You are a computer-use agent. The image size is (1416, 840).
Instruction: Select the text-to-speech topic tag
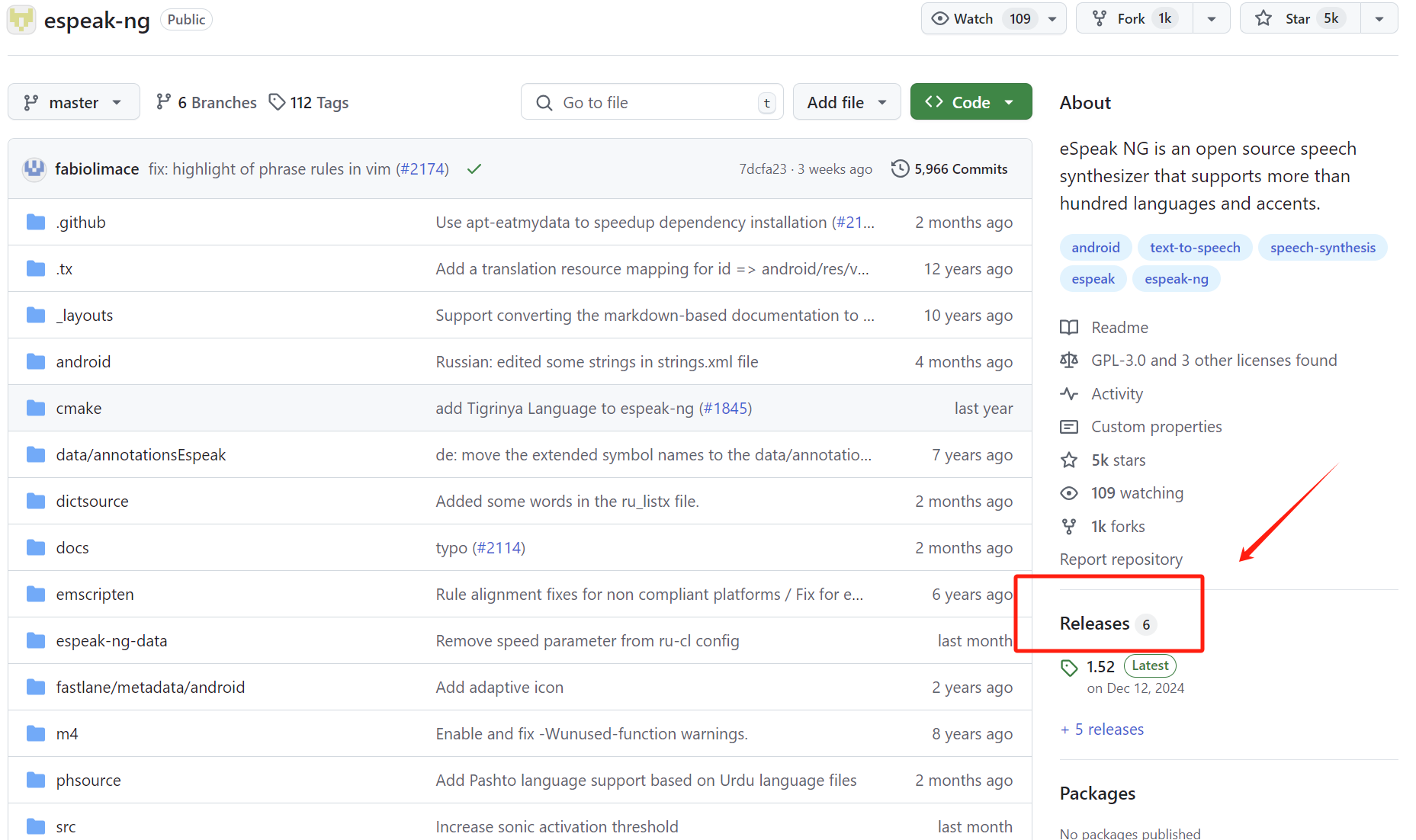click(1195, 247)
